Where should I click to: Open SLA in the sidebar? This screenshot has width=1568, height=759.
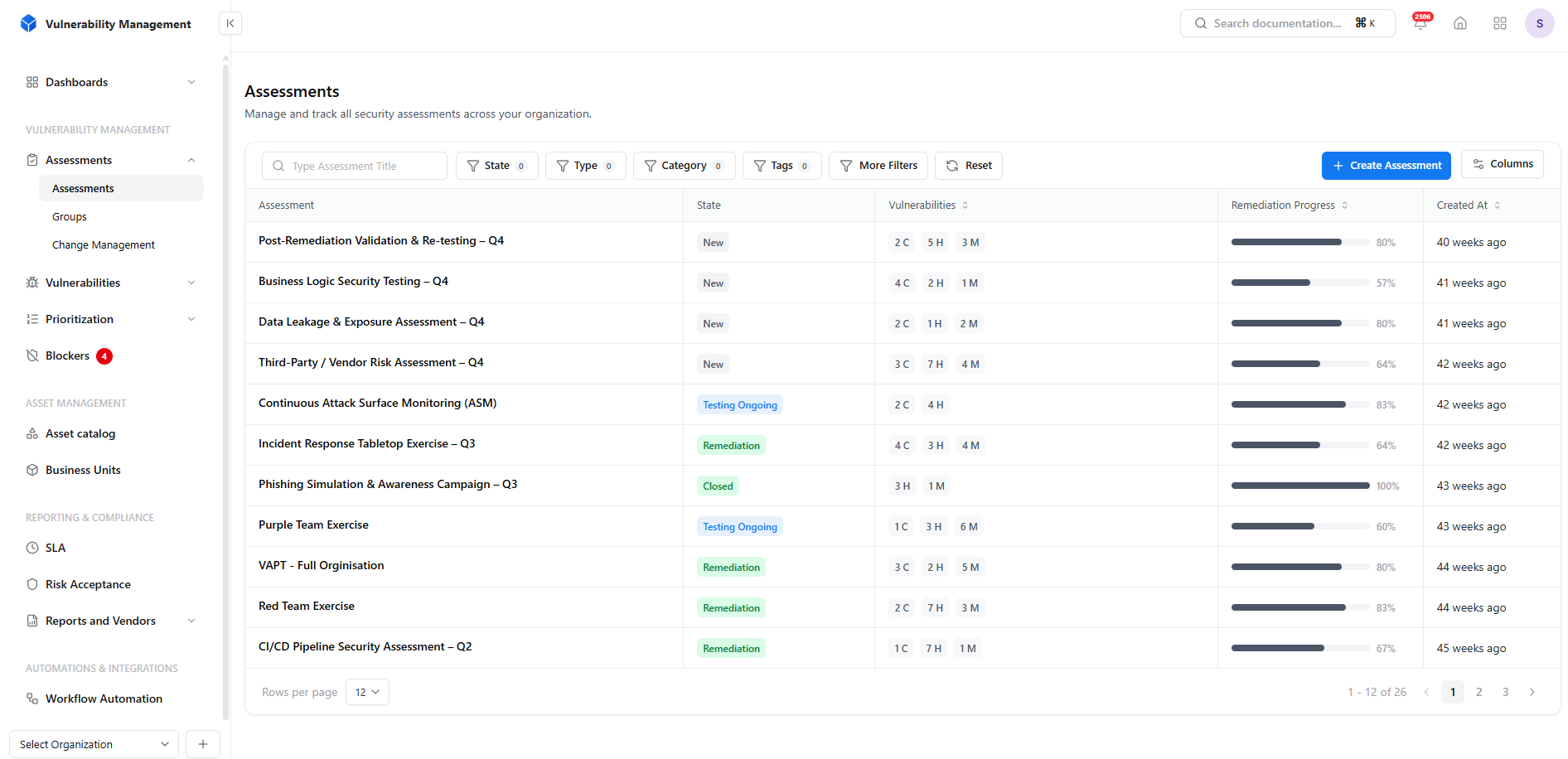point(56,548)
